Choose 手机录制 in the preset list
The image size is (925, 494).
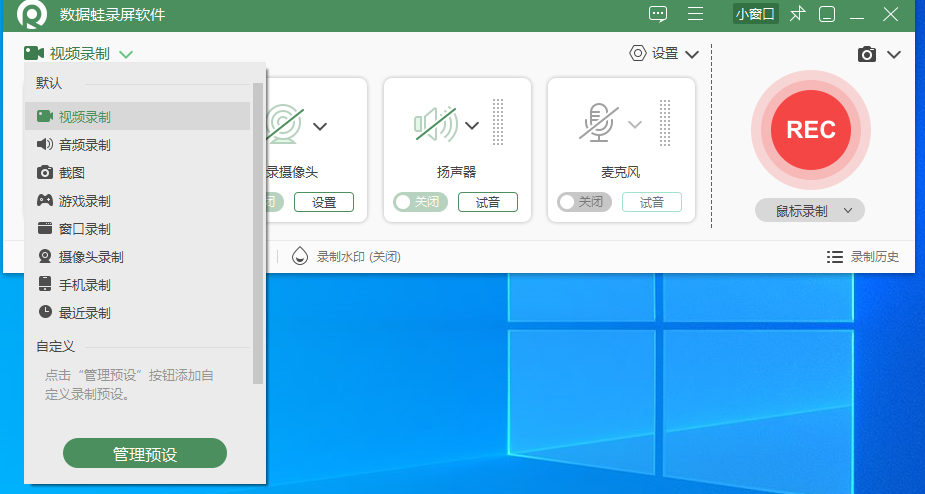click(x=137, y=284)
